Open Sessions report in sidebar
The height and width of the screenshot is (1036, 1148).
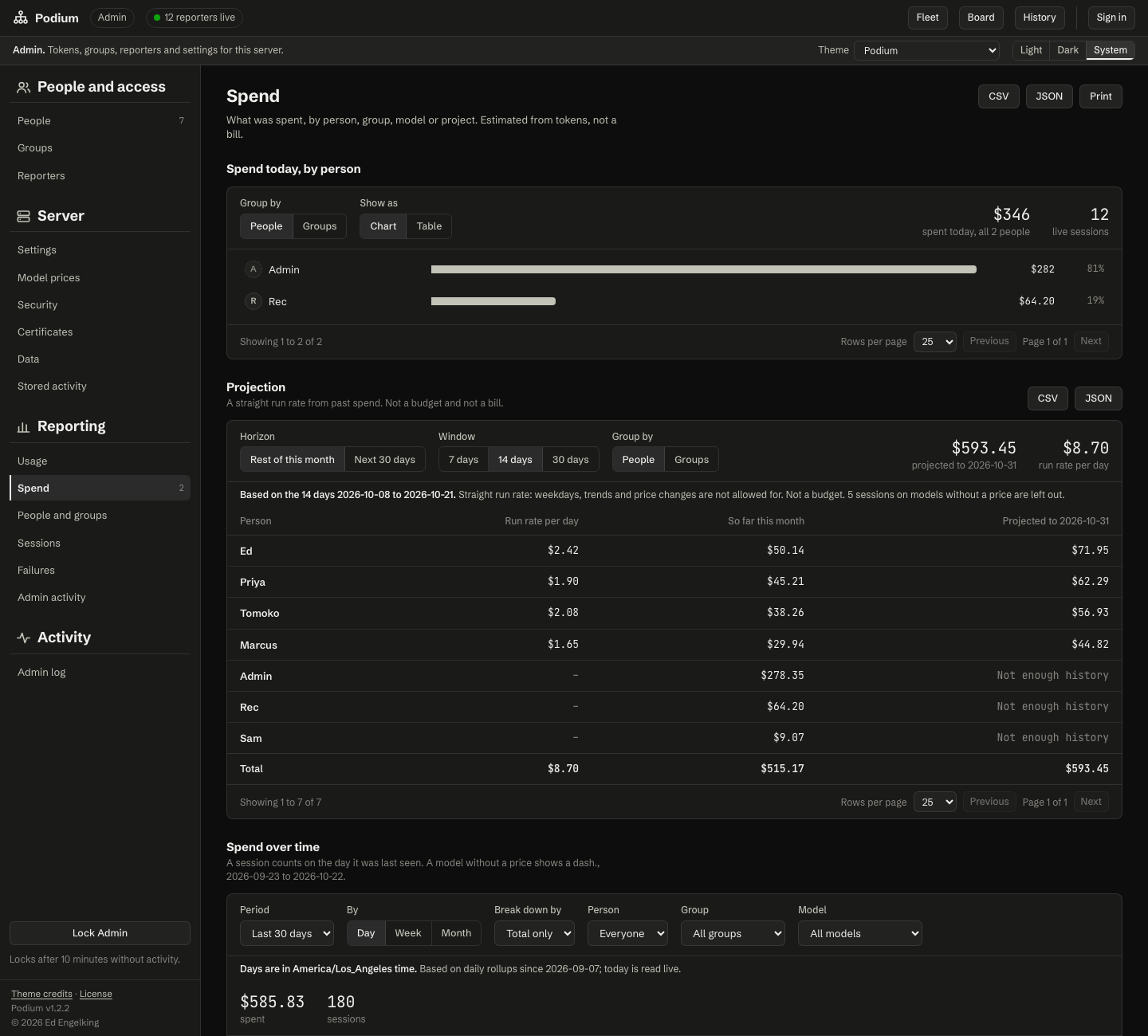tap(100, 544)
